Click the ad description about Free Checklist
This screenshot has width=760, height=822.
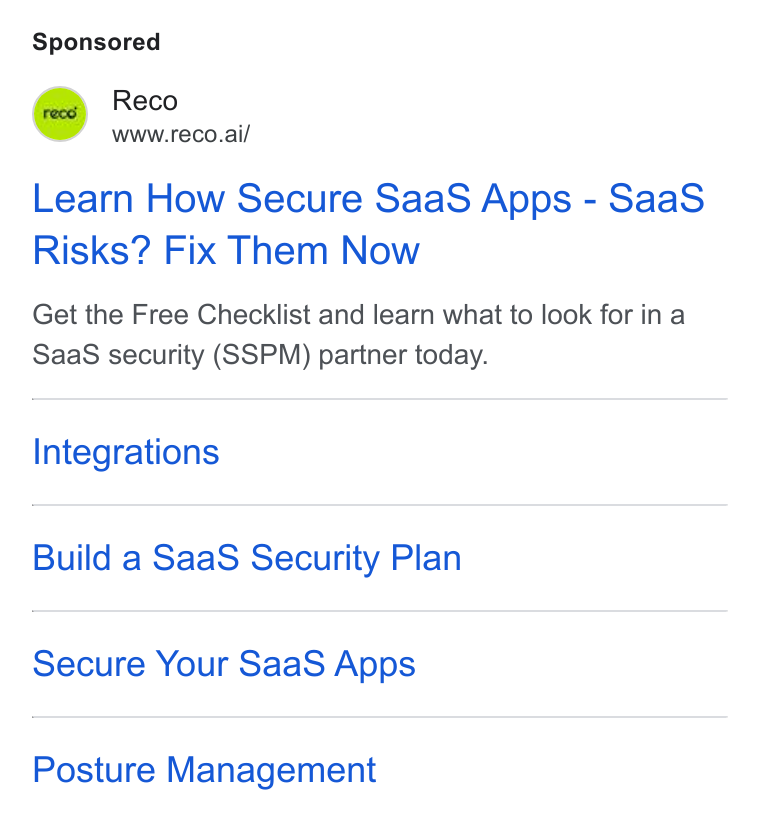(x=359, y=335)
